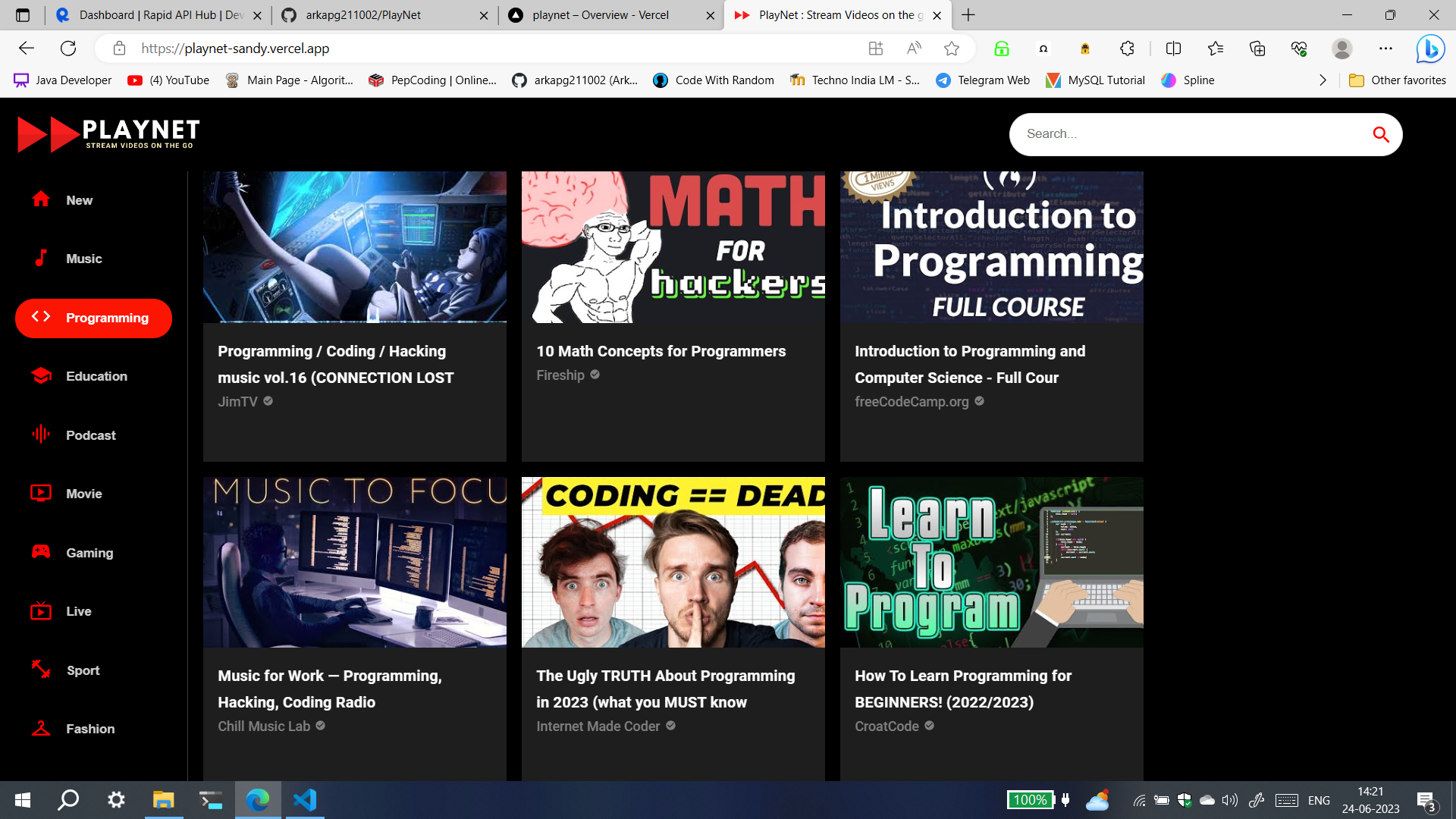Switch to playnet Overview Vercel tab
1456x819 pixels.
click(600, 15)
